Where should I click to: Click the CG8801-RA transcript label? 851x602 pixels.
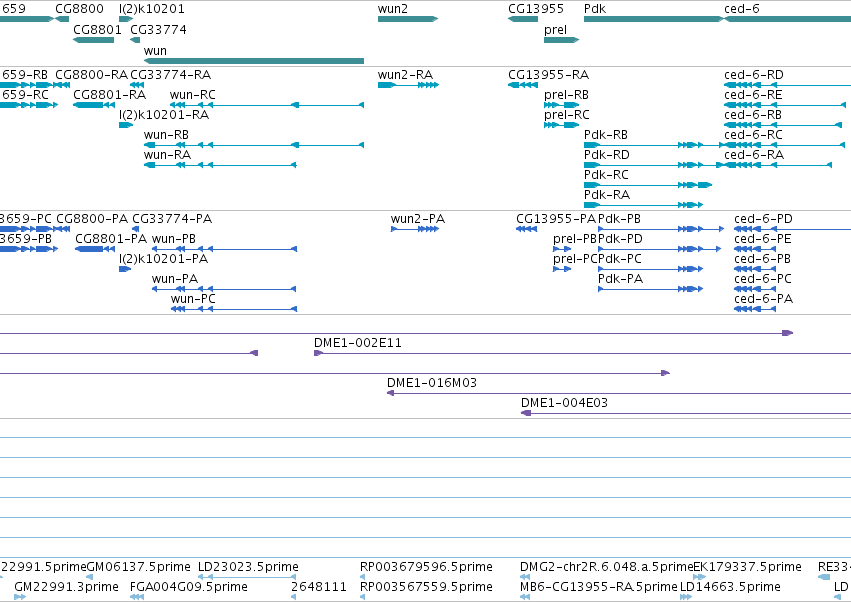pyautogui.click(x=110, y=94)
